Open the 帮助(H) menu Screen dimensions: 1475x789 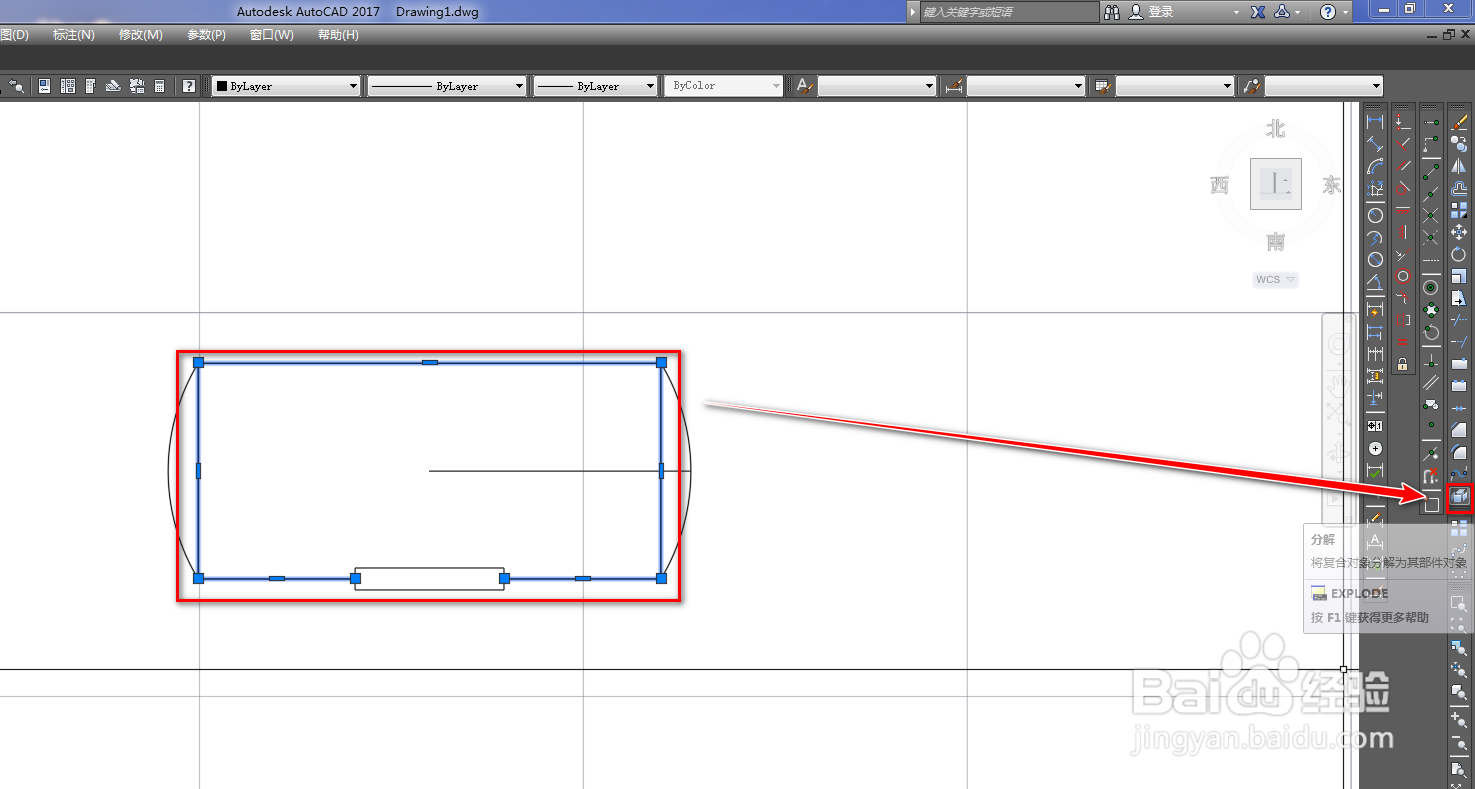(x=338, y=35)
